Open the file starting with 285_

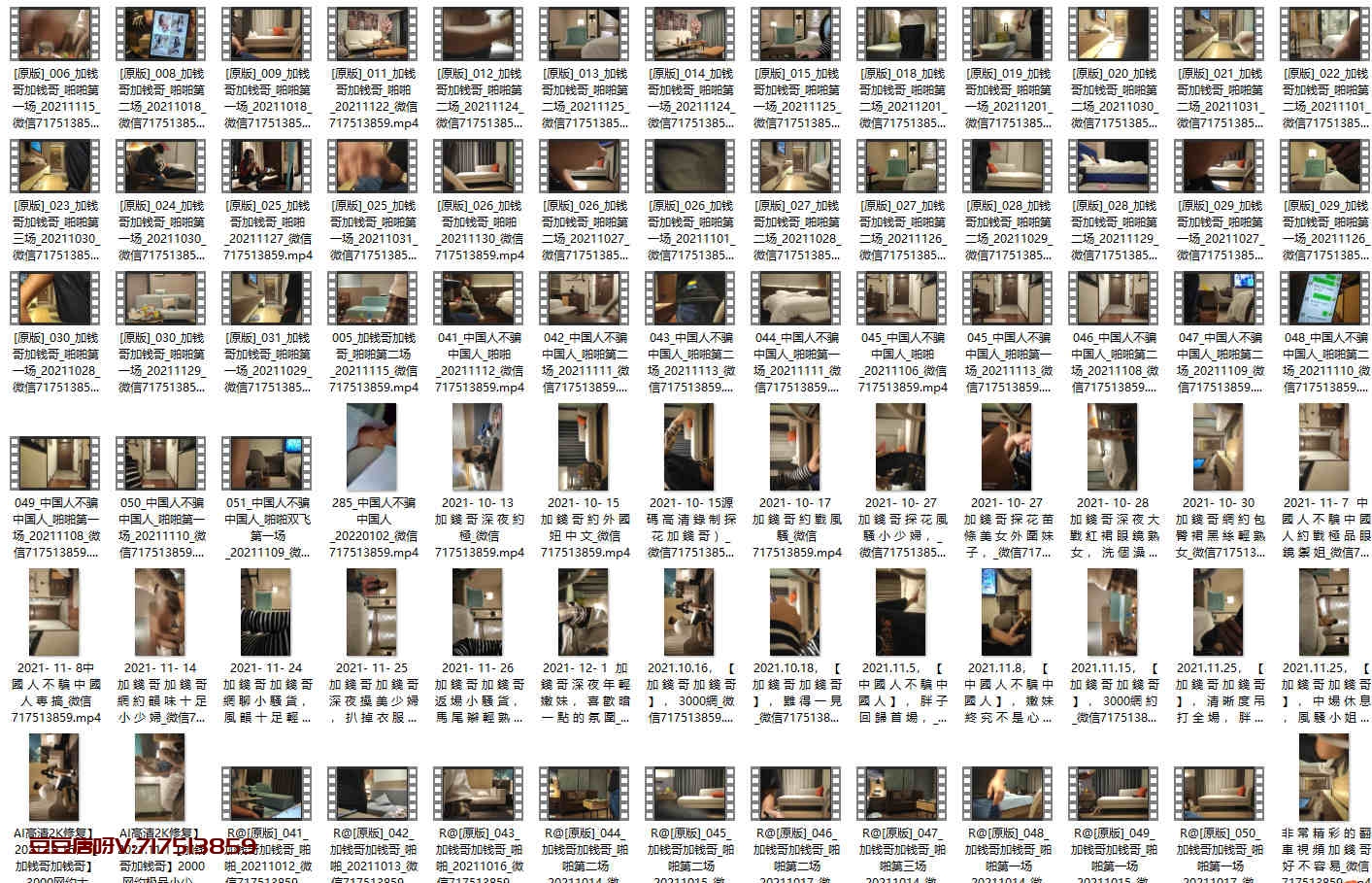pos(374,448)
